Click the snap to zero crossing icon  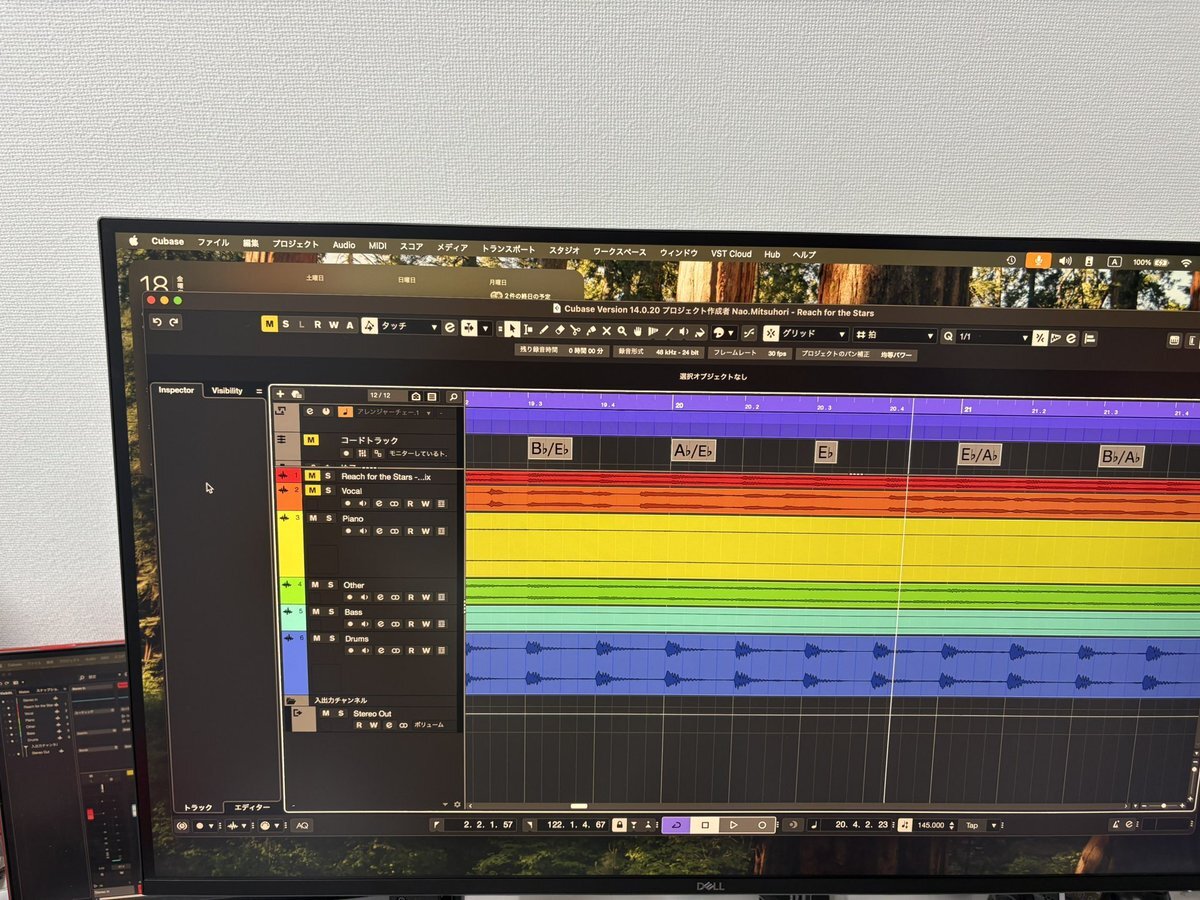[749, 333]
